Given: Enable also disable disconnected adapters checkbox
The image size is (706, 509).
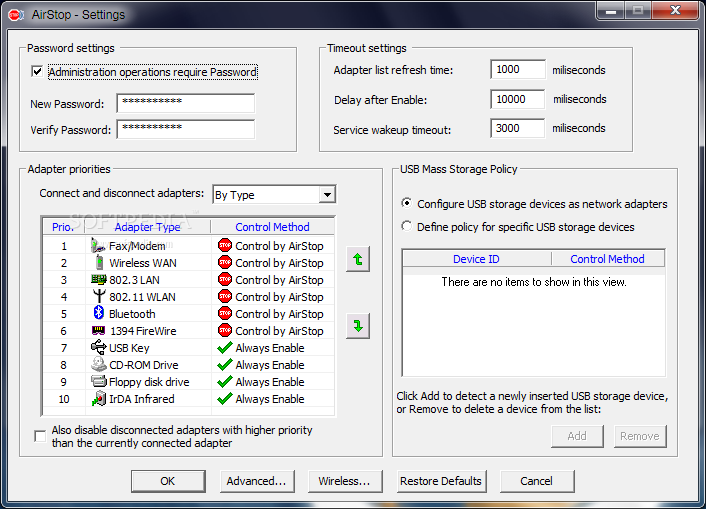Looking at the screenshot, I should tap(40, 436).
